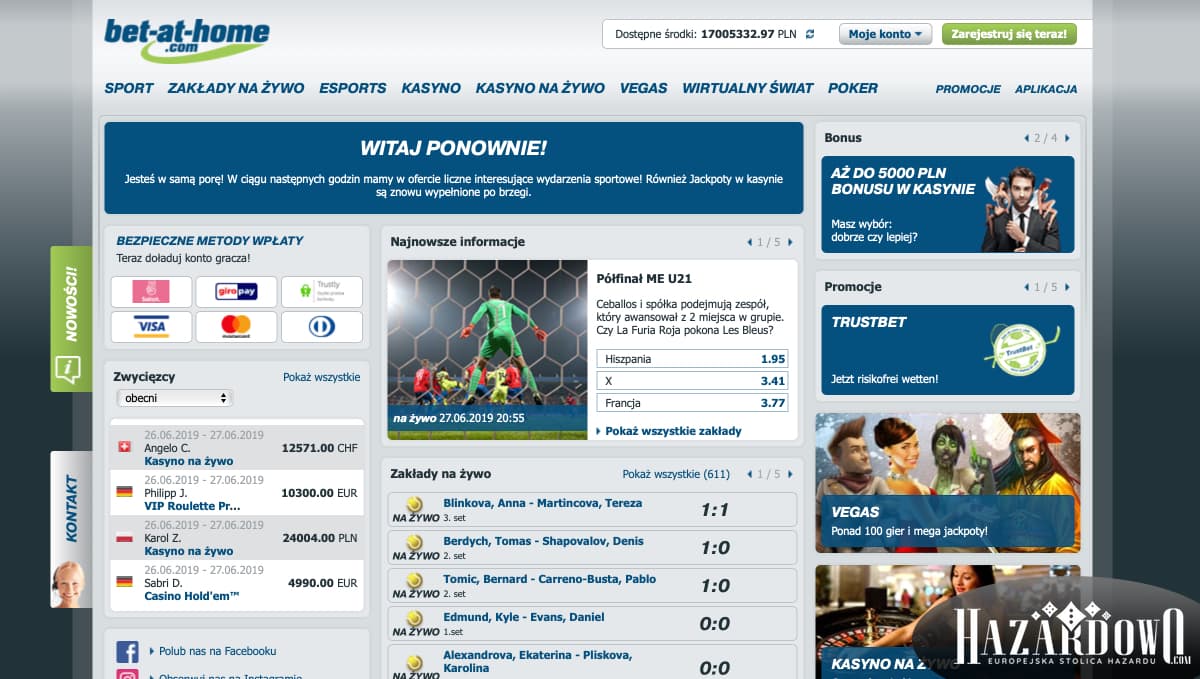
Task: Open the VEGAS section
Action: tap(643, 88)
